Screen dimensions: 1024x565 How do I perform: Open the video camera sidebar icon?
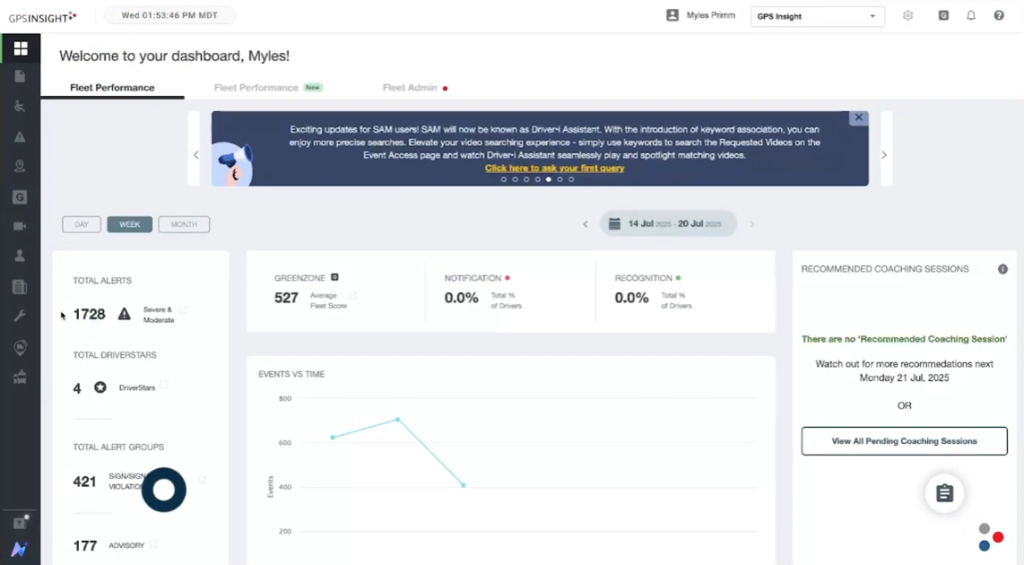(20, 226)
